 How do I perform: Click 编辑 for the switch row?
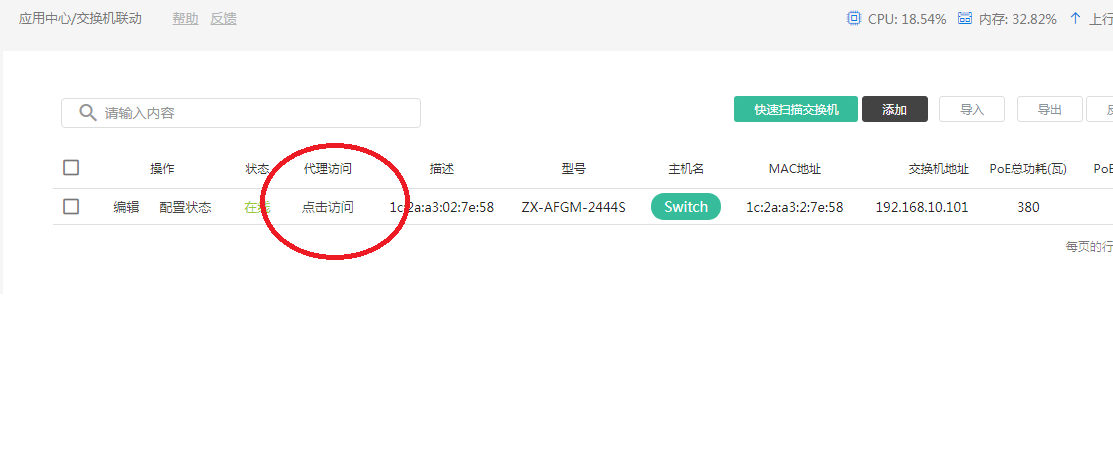click(x=126, y=207)
